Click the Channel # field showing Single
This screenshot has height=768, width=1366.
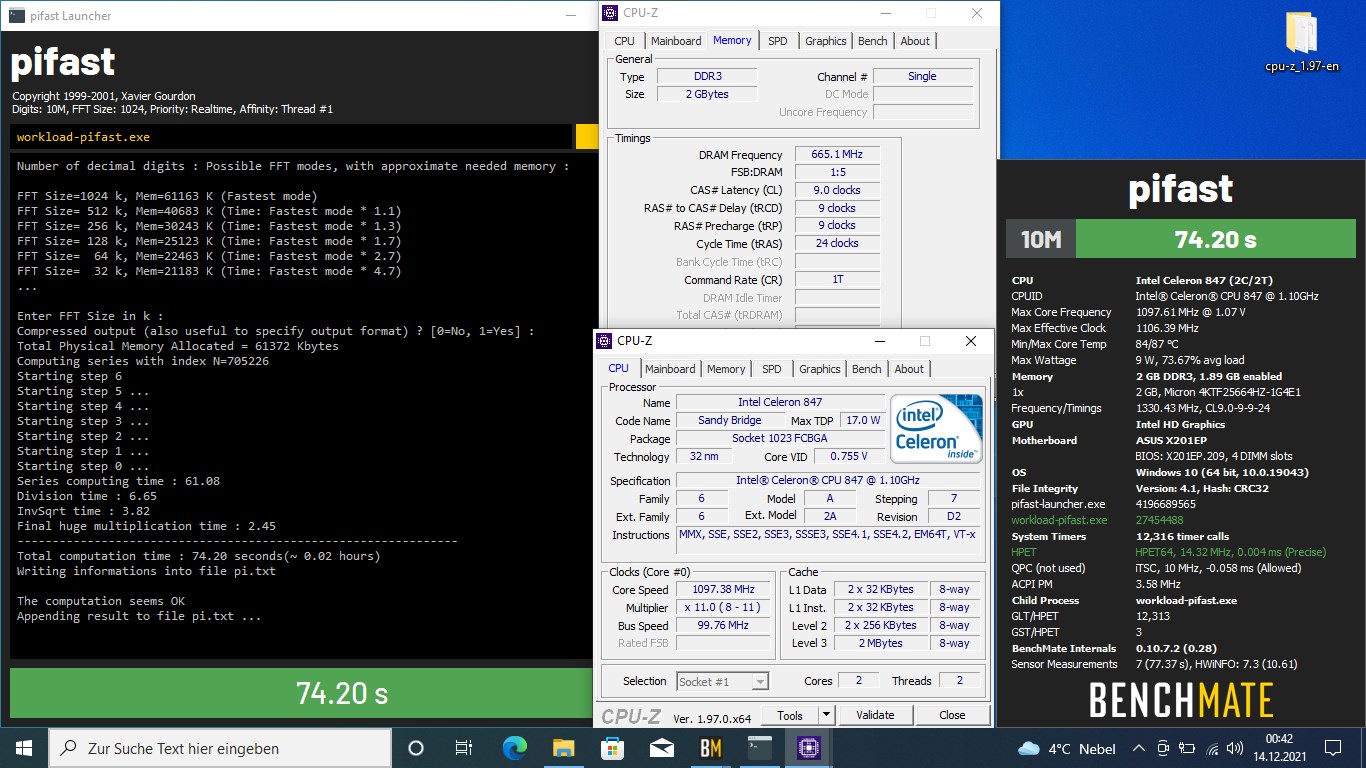pyautogui.click(x=922, y=76)
